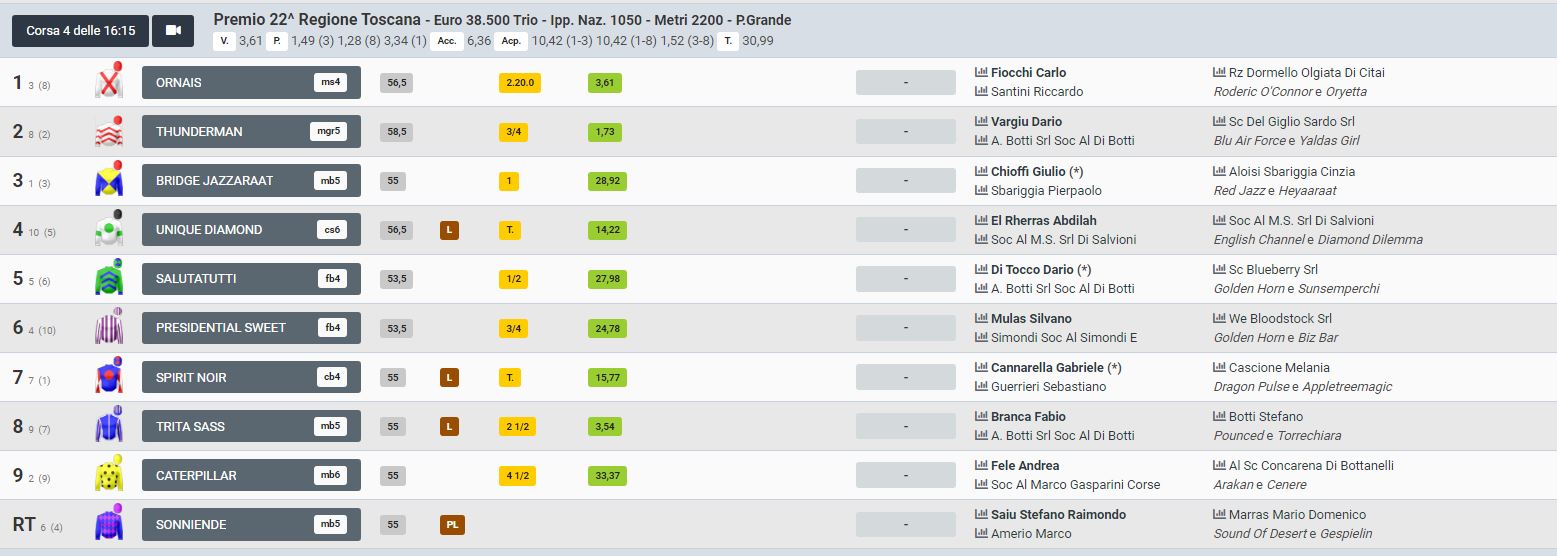The image size is (1557, 556).
Task: Click Thunderman red striped silk icon
Action: (108, 131)
